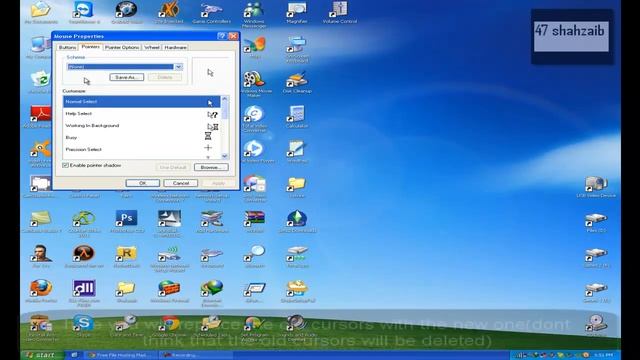Click the Mouse Properties help button
The height and width of the screenshot is (360, 640).
pyautogui.click(x=222, y=36)
